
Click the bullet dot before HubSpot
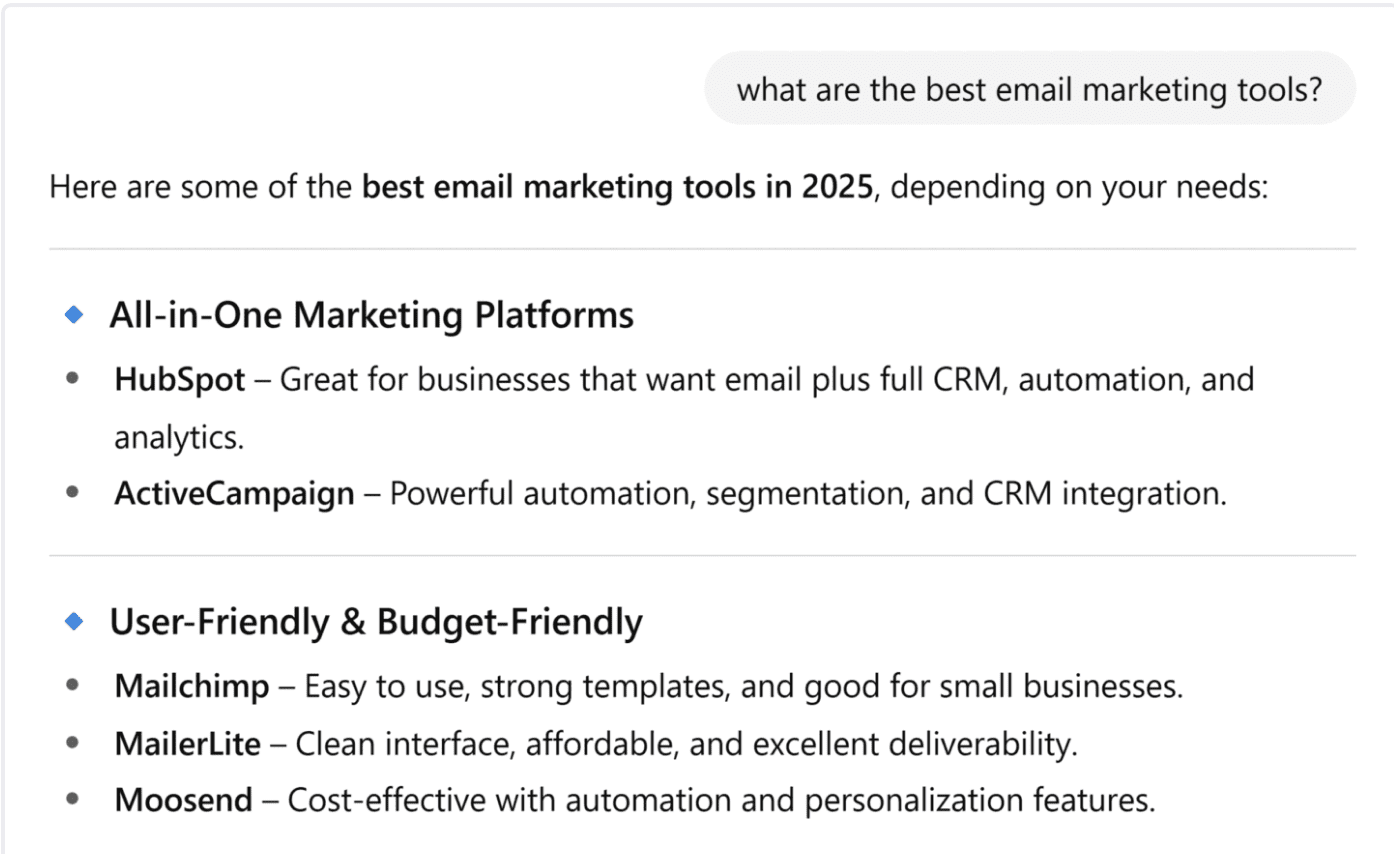72,380
